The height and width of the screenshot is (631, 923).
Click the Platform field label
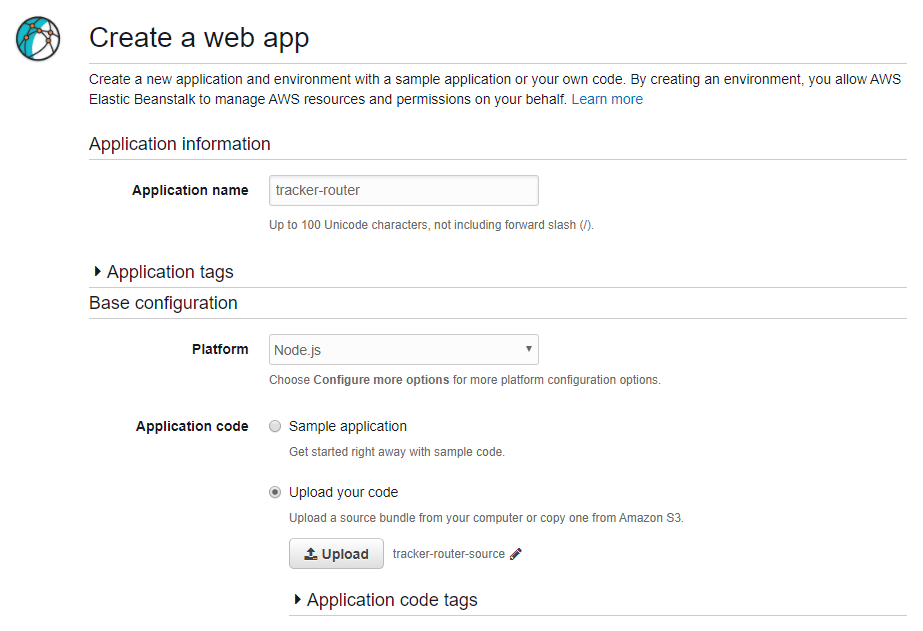220,349
